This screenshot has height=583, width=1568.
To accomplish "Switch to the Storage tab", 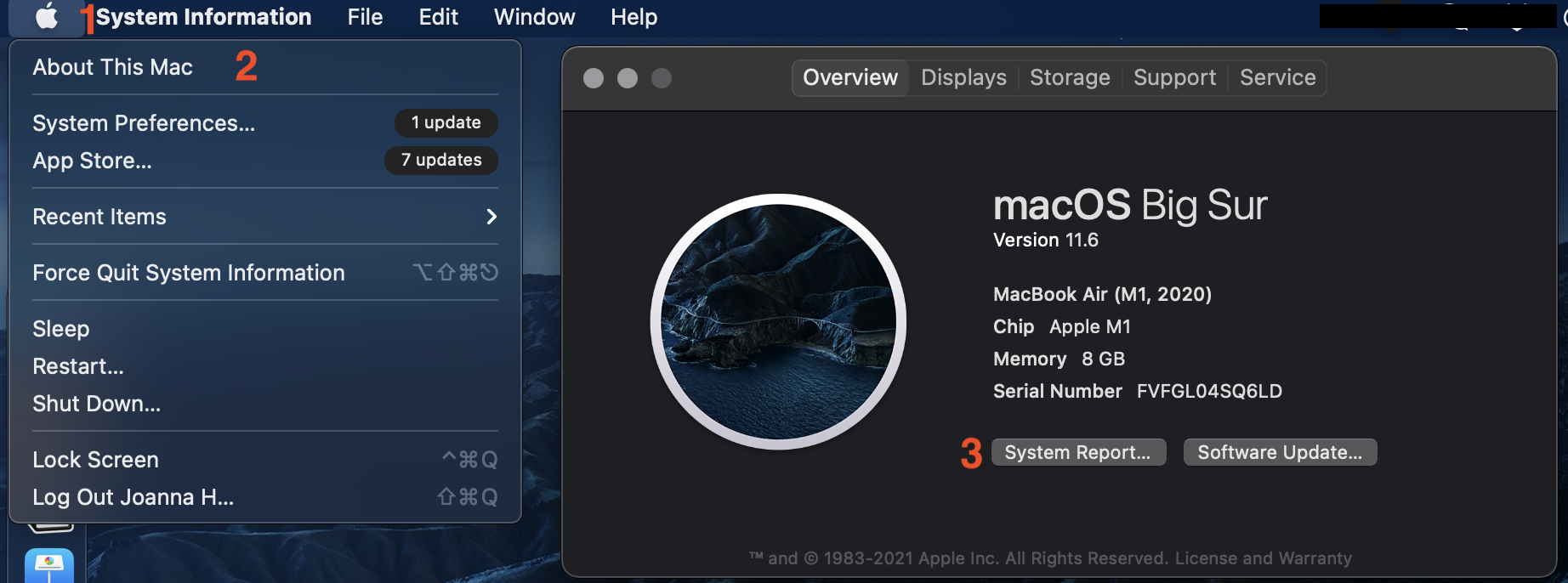I will (1070, 78).
